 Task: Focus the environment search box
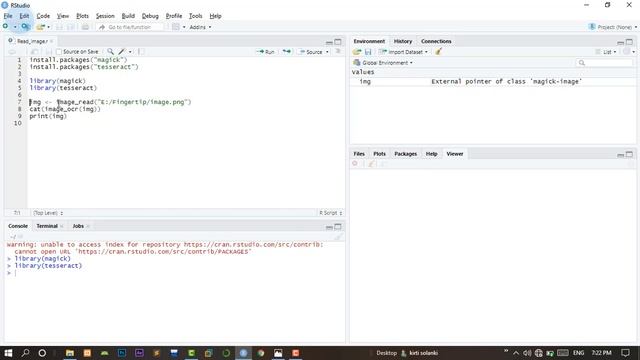coord(604,63)
